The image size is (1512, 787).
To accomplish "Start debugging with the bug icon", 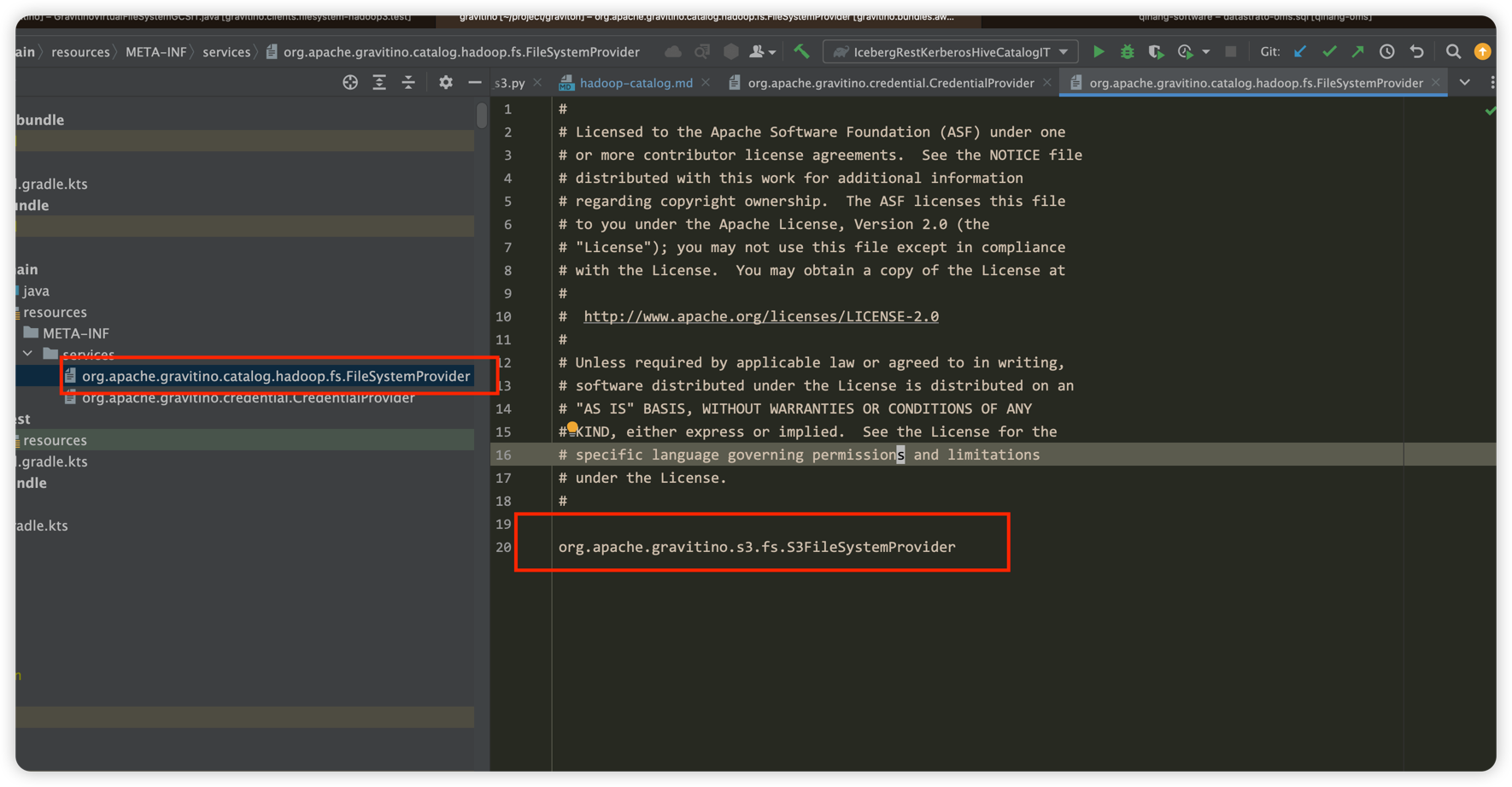I will pyautogui.click(x=1128, y=52).
